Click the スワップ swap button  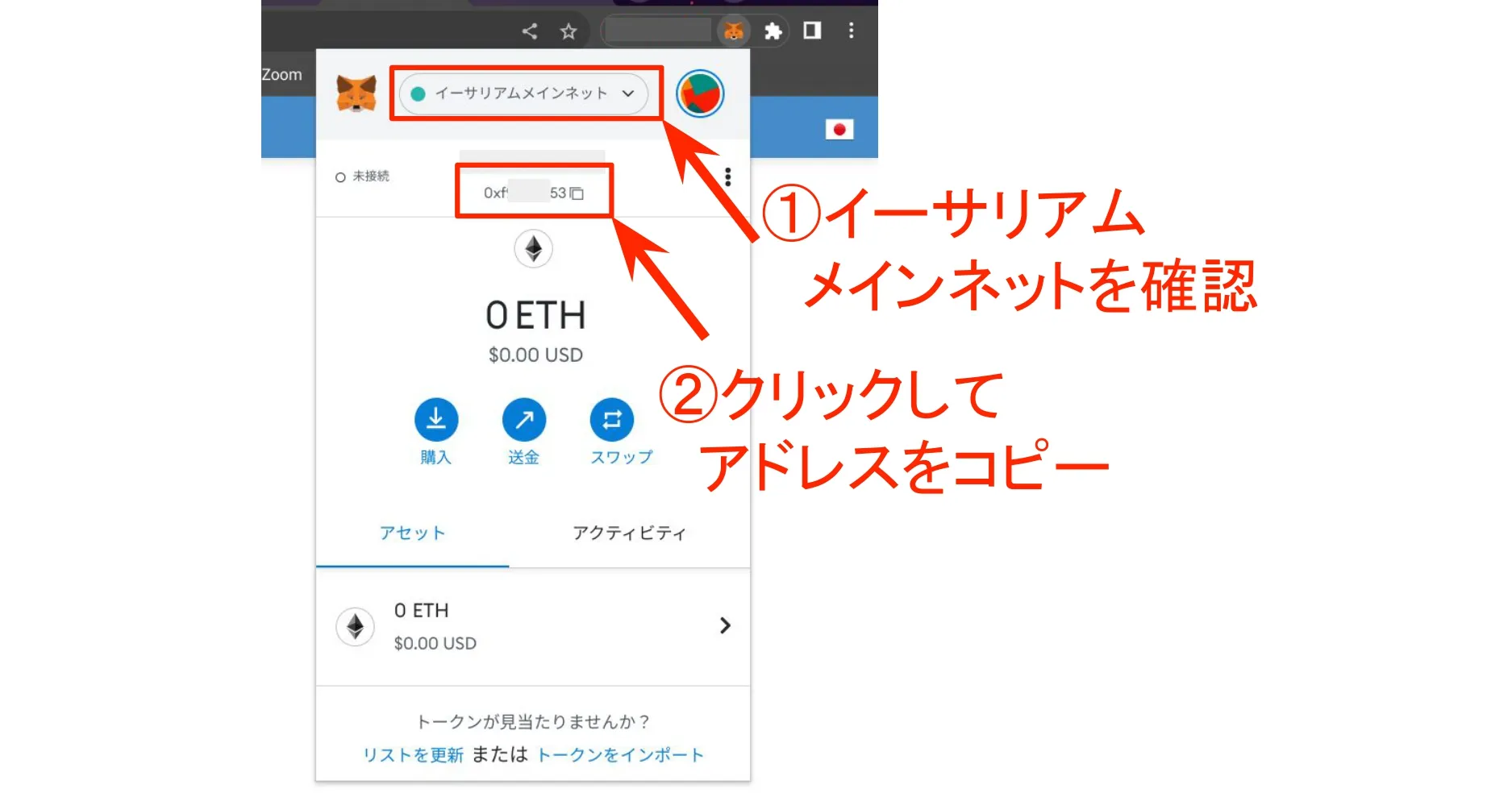612,420
